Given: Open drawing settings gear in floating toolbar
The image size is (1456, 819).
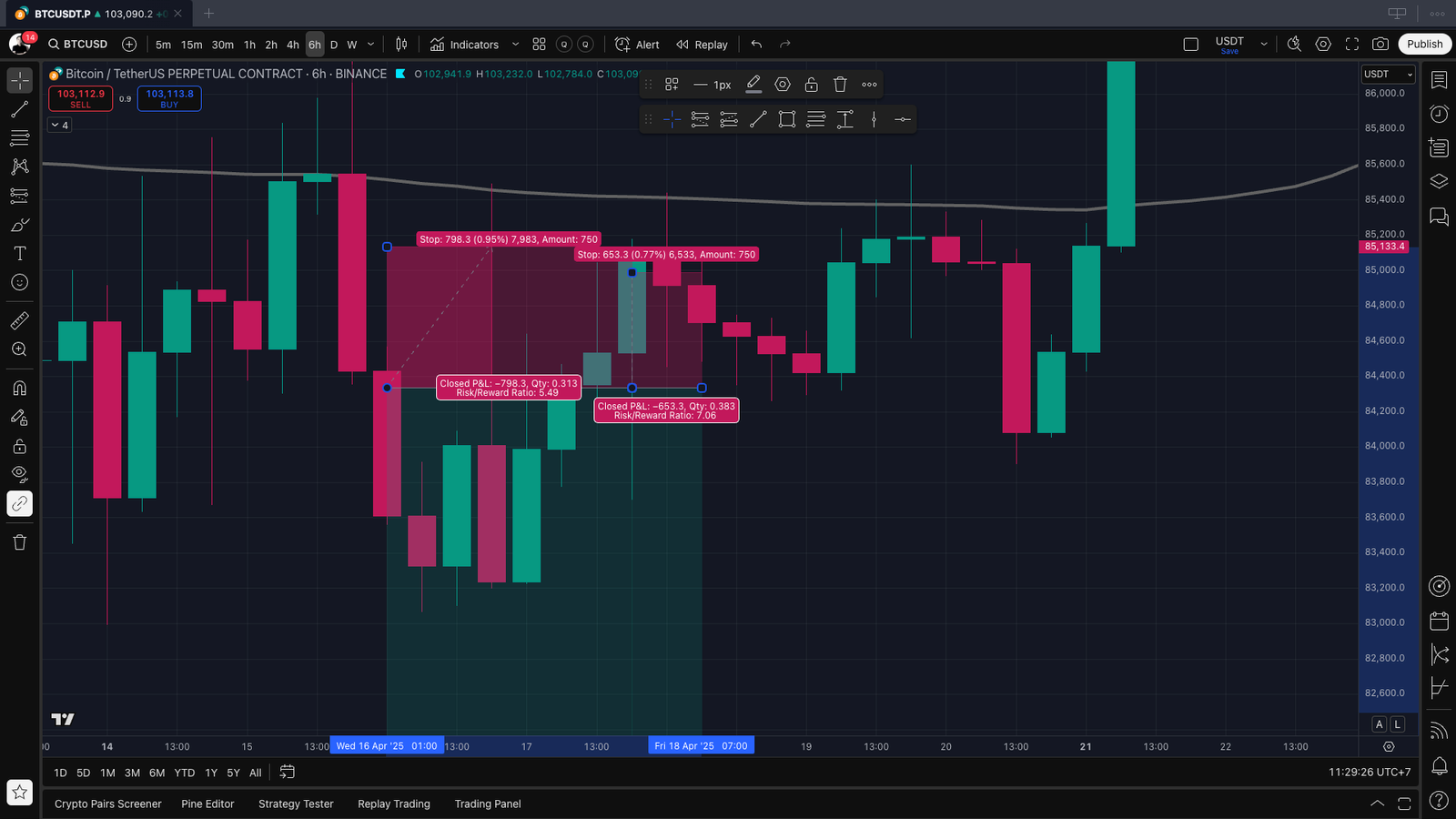Looking at the screenshot, I should 783,85.
